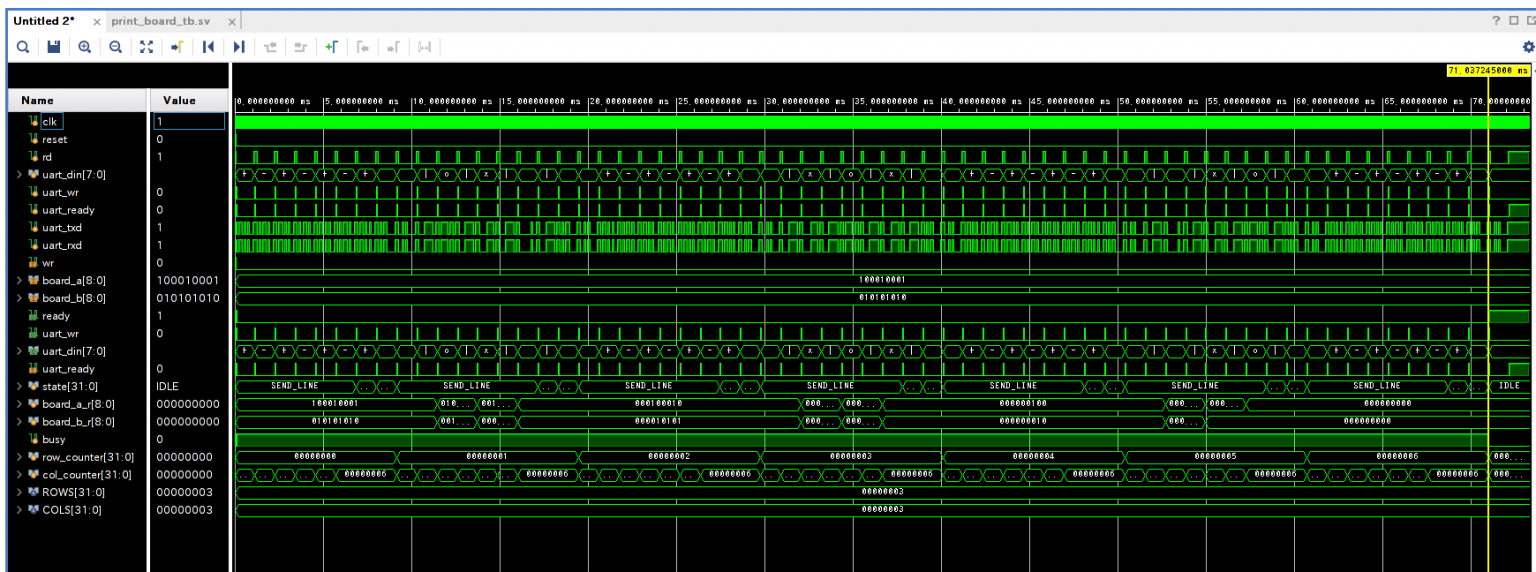Jump to the end time of simulation
This screenshot has width=1536, height=572.
pos(238,46)
